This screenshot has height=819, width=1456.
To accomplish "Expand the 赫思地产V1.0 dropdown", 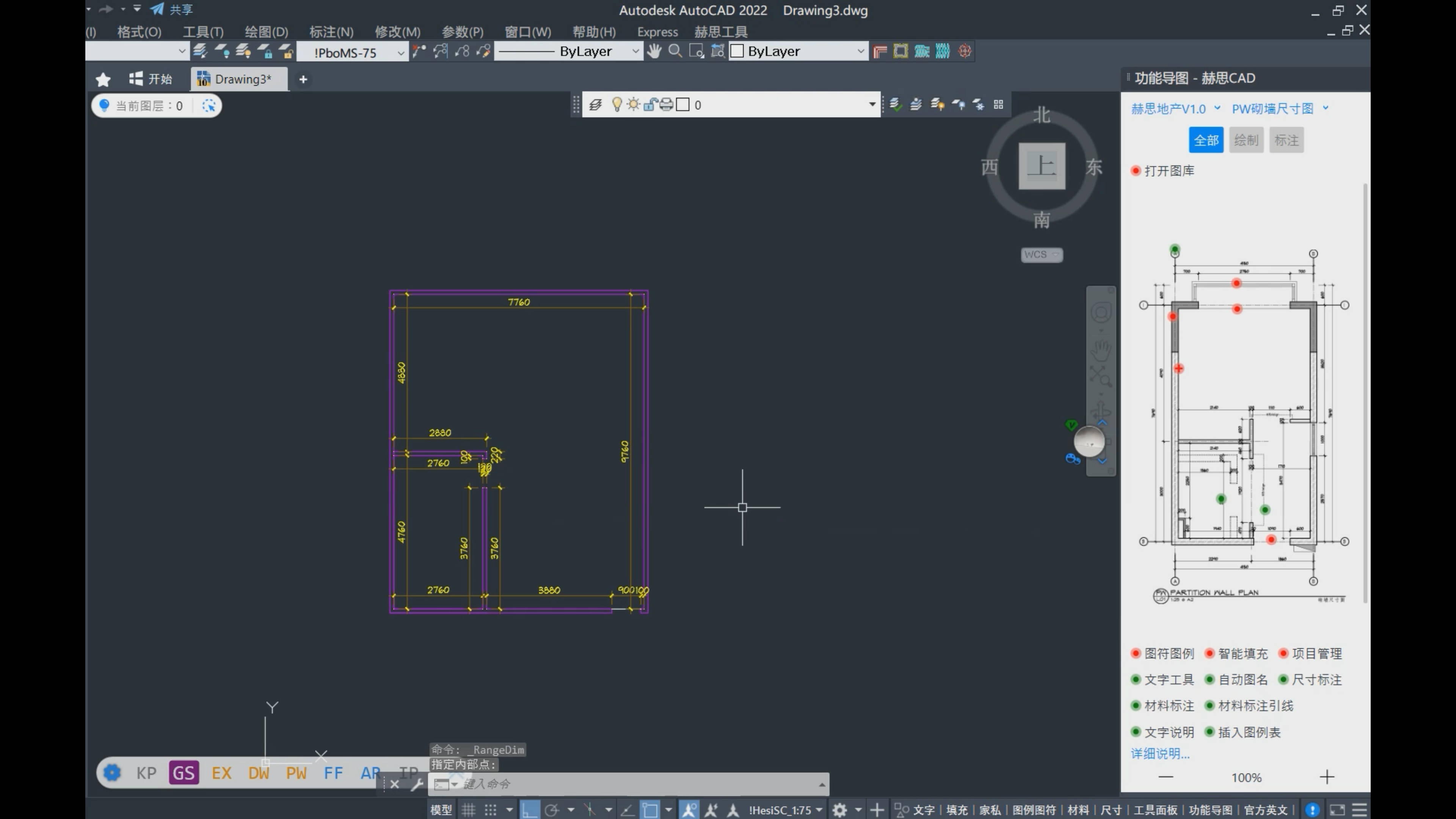I will pyautogui.click(x=1217, y=108).
